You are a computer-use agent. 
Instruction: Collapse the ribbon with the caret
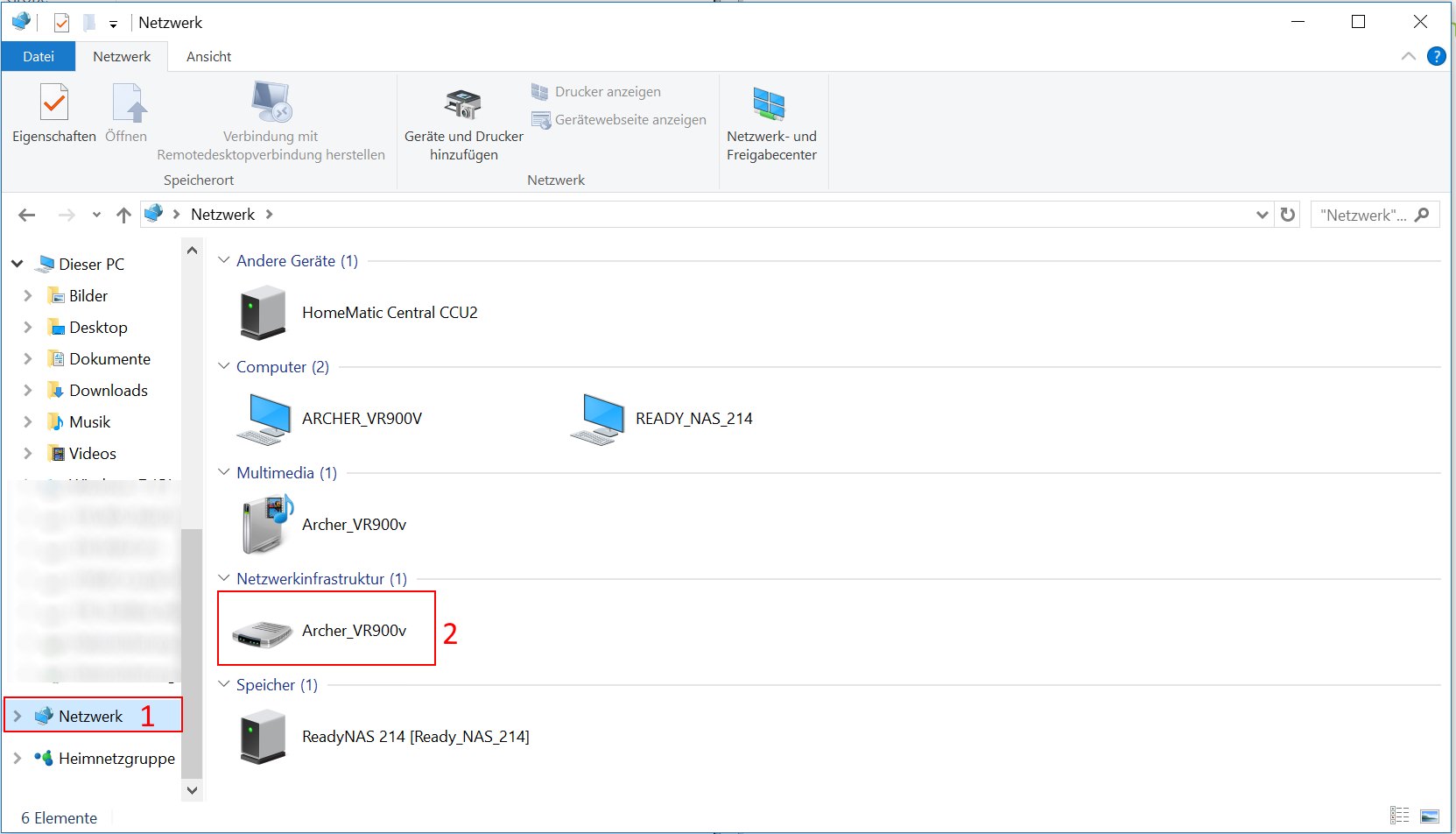tap(1409, 56)
